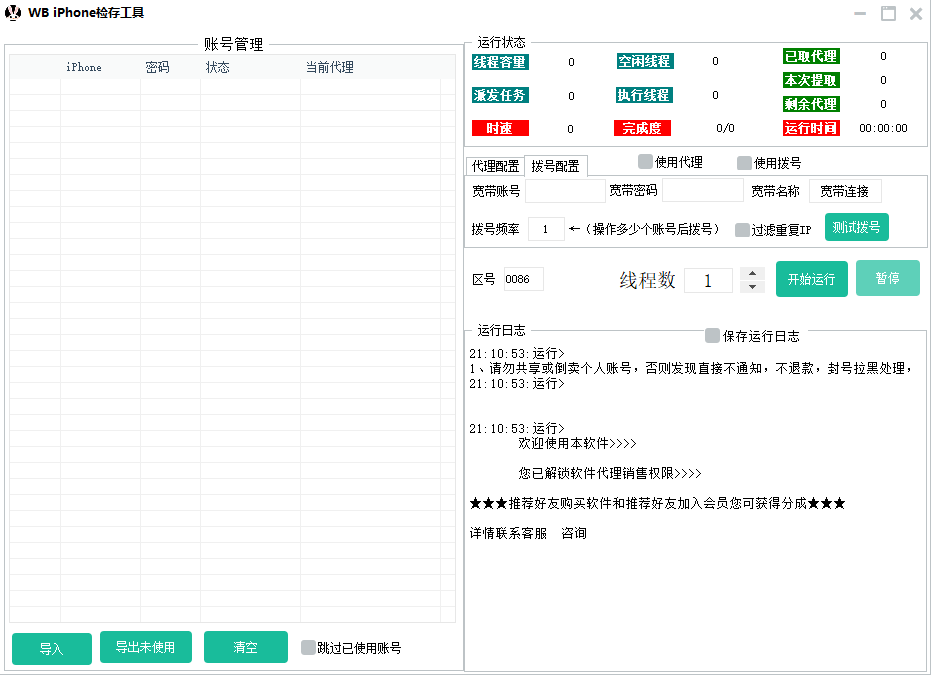Enable the 使用代理 checkbox
931x675 pixels.
click(x=645, y=162)
